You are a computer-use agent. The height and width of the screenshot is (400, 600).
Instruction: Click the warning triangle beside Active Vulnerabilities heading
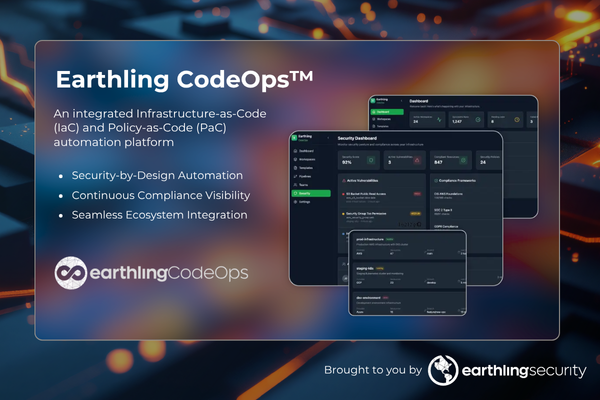coord(345,181)
